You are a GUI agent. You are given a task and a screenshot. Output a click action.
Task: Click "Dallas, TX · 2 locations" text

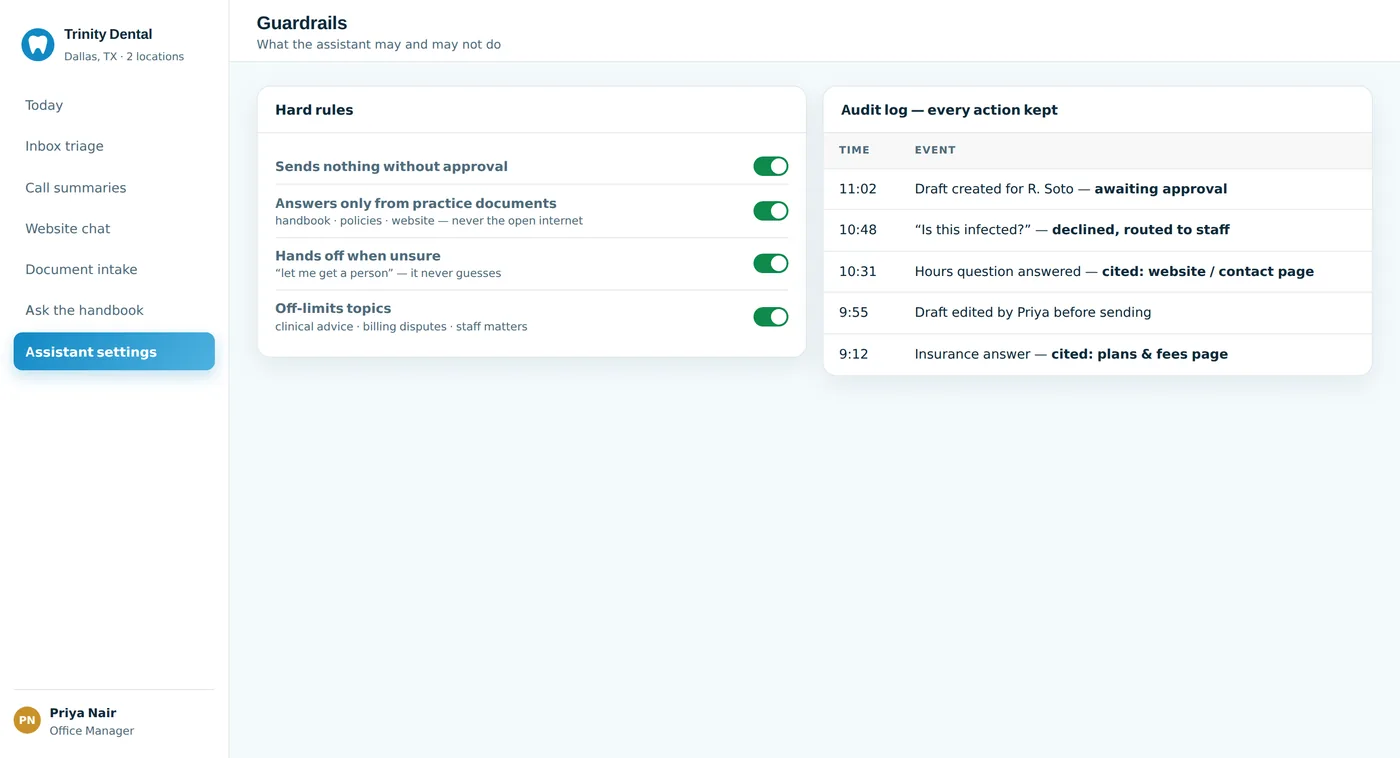(x=124, y=57)
